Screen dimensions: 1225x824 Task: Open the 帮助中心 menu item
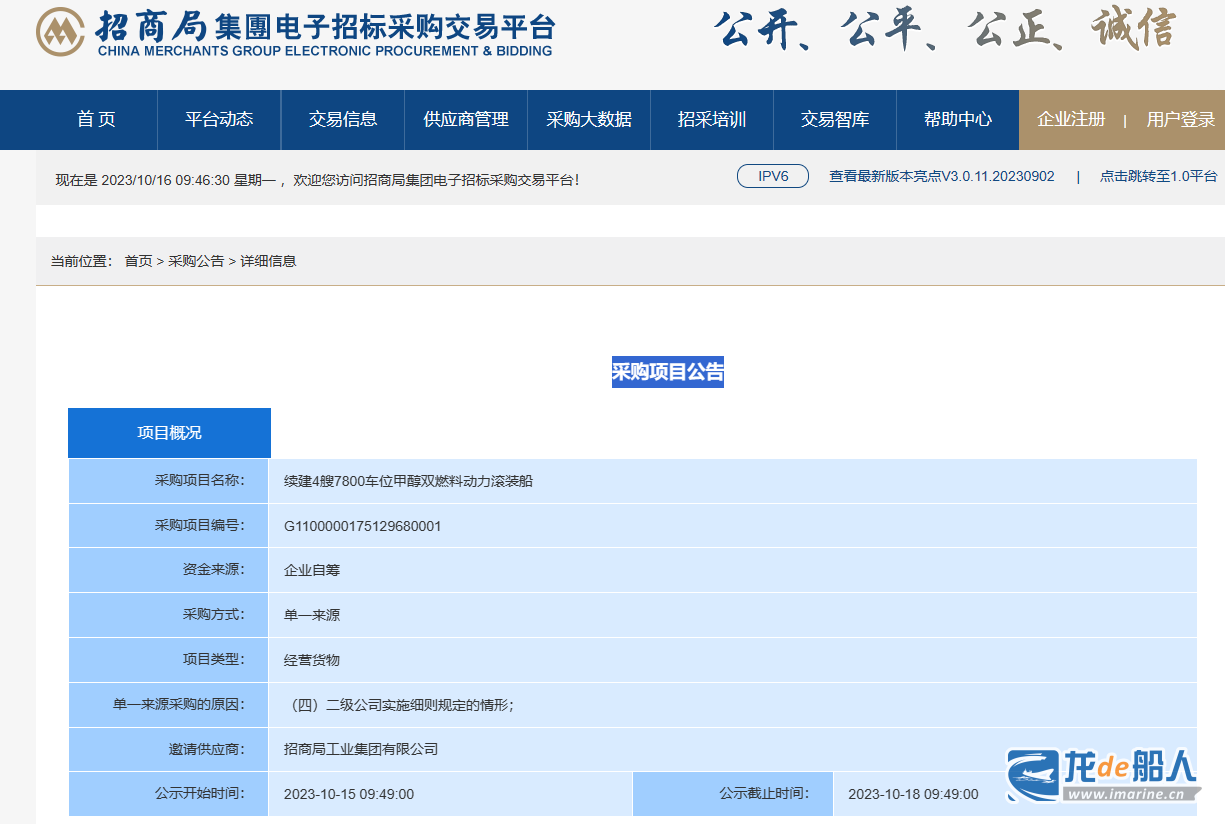pyautogui.click(x=958, y=120)
